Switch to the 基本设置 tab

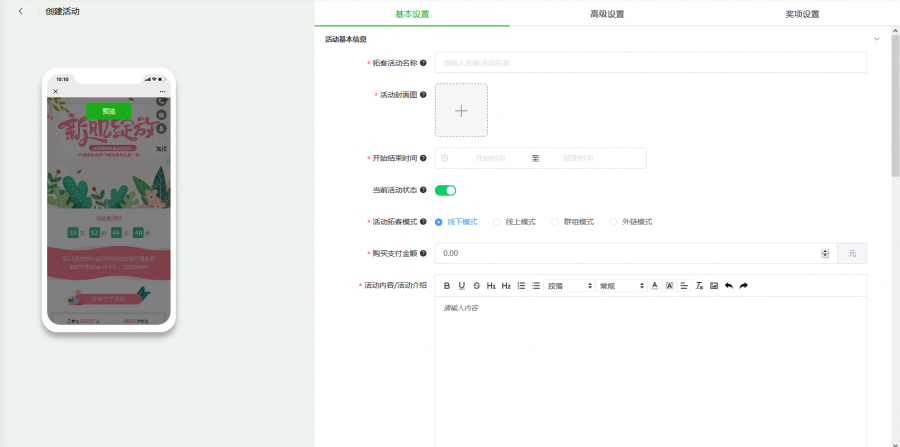coord(412,14)
